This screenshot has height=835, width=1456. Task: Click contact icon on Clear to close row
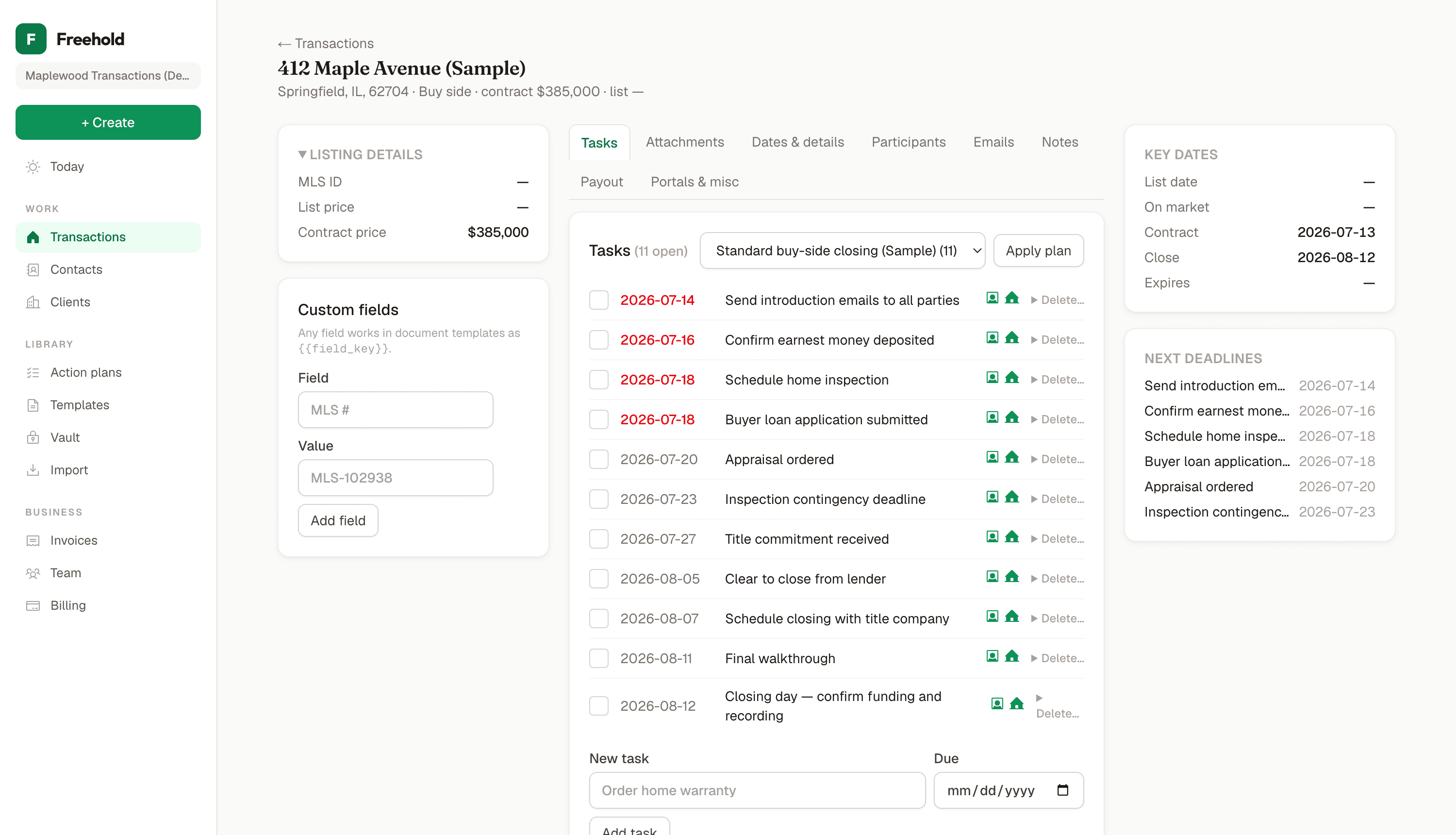pyautogui.click(x=992, y=577)
